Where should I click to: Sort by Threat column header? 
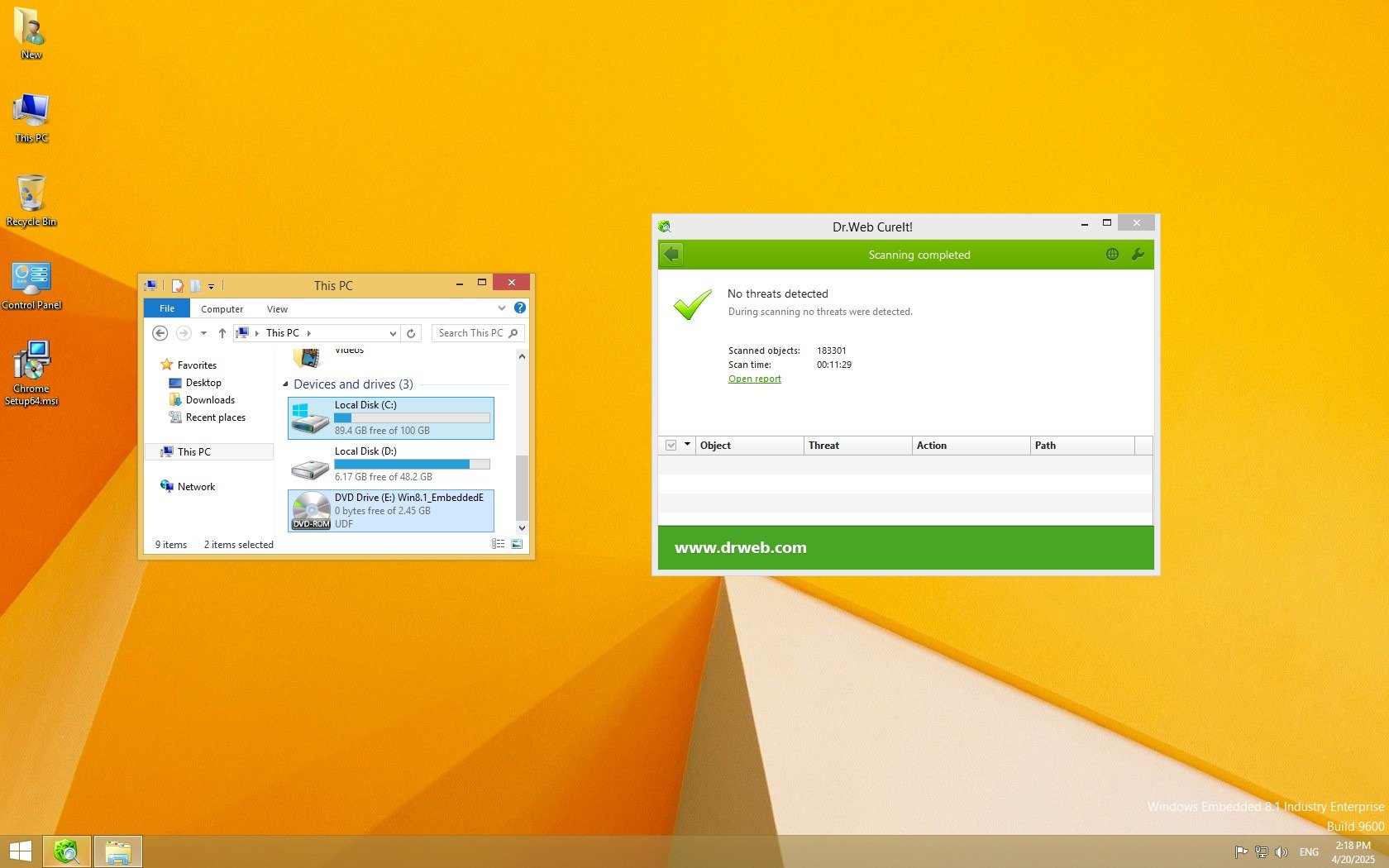click(857, 446)
